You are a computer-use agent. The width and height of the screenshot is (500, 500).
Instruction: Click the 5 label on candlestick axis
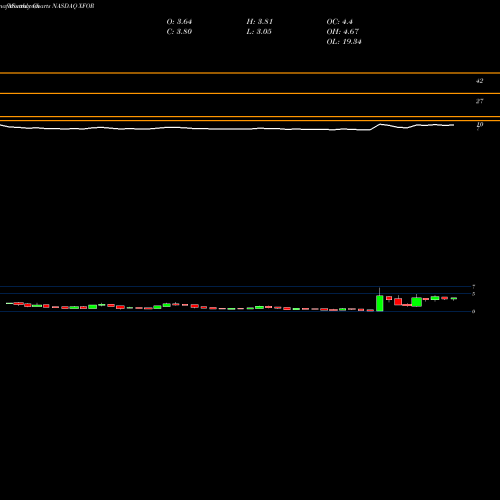[473, 294]
